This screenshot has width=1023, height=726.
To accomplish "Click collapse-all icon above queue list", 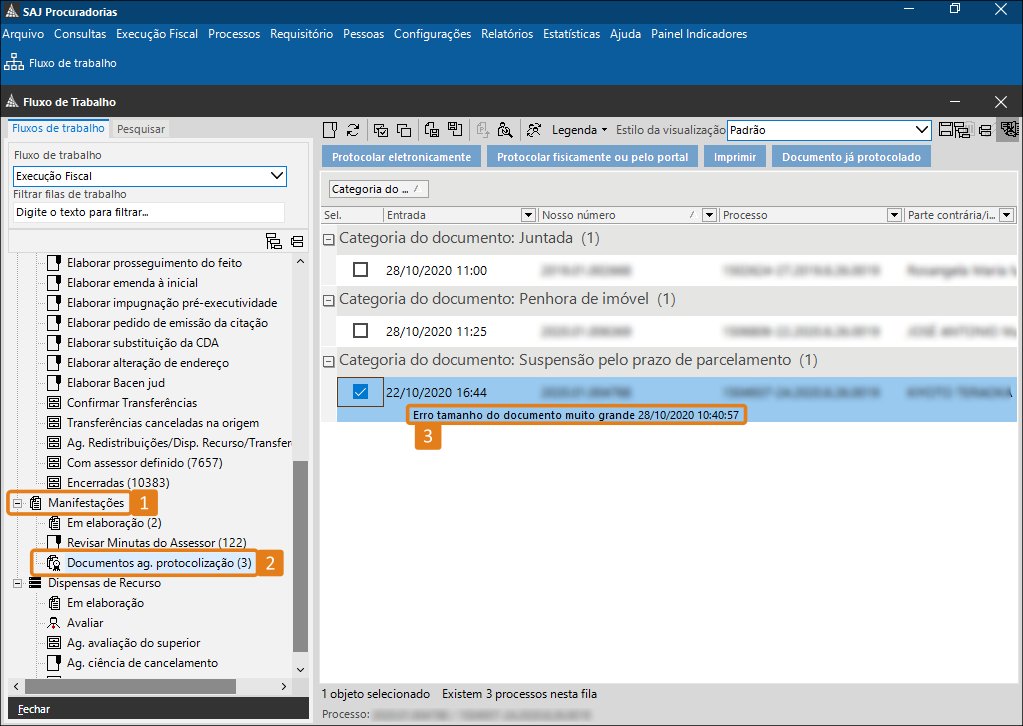I will click(x=296, y=241).
